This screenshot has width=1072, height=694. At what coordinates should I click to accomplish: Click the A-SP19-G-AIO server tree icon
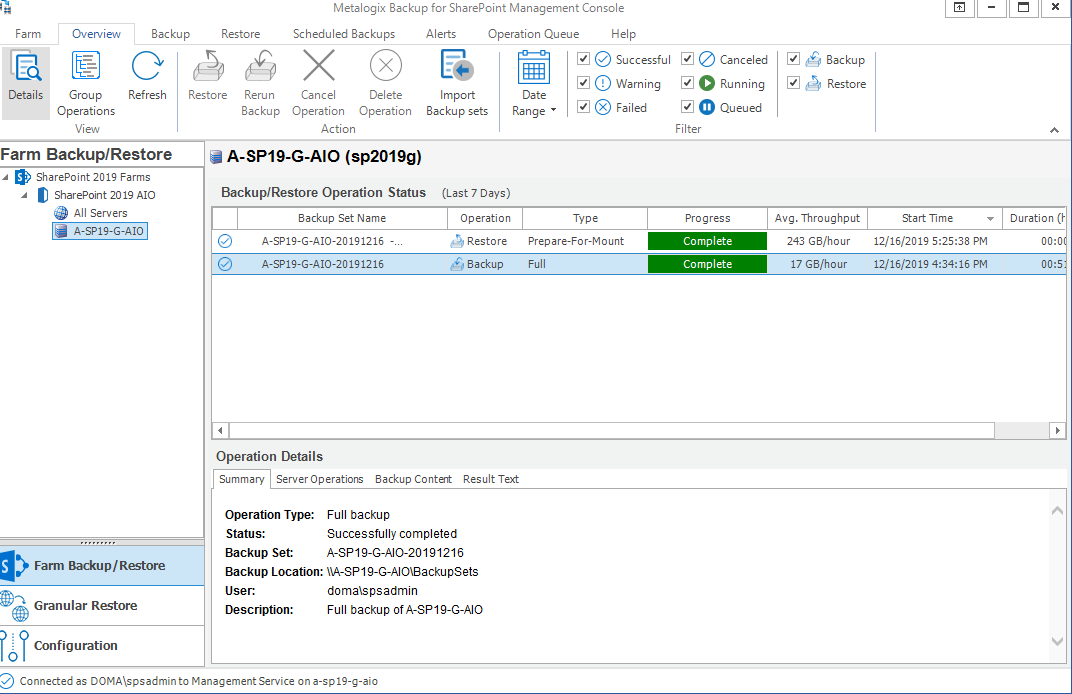point(61,231)
